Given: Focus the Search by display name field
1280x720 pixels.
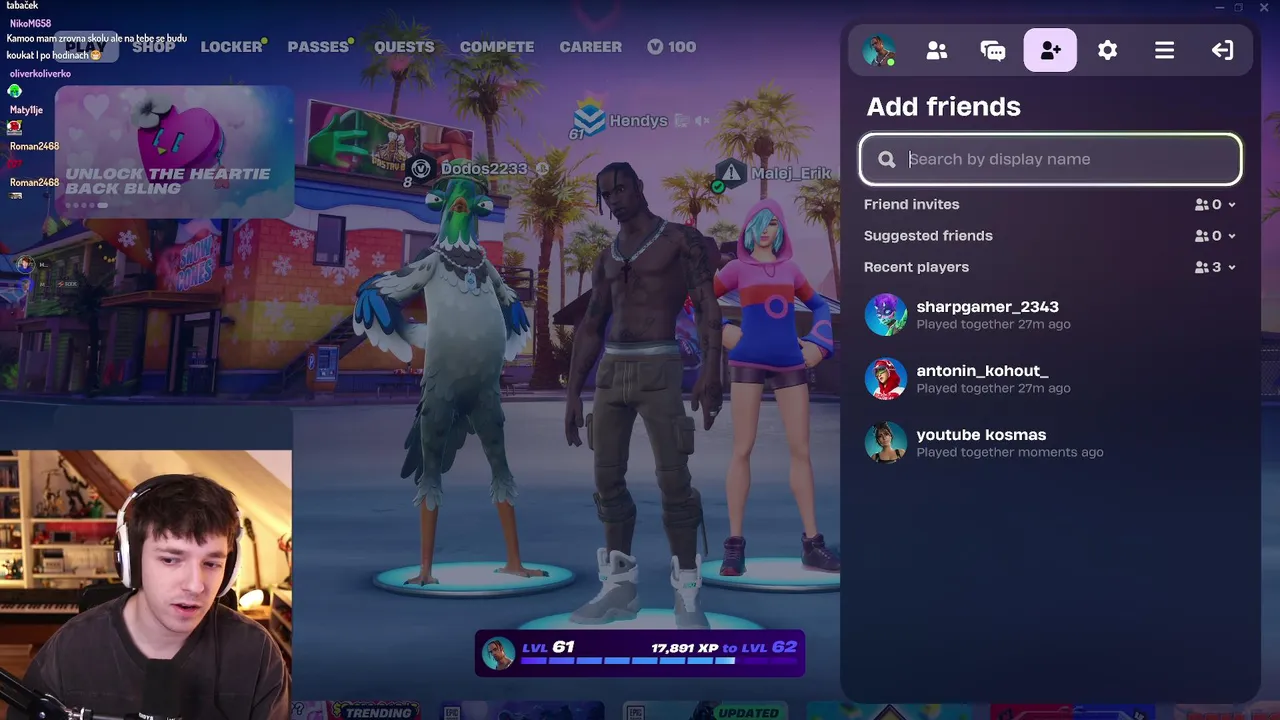Looking at the screenshot, I should [x=1050, y=159].
